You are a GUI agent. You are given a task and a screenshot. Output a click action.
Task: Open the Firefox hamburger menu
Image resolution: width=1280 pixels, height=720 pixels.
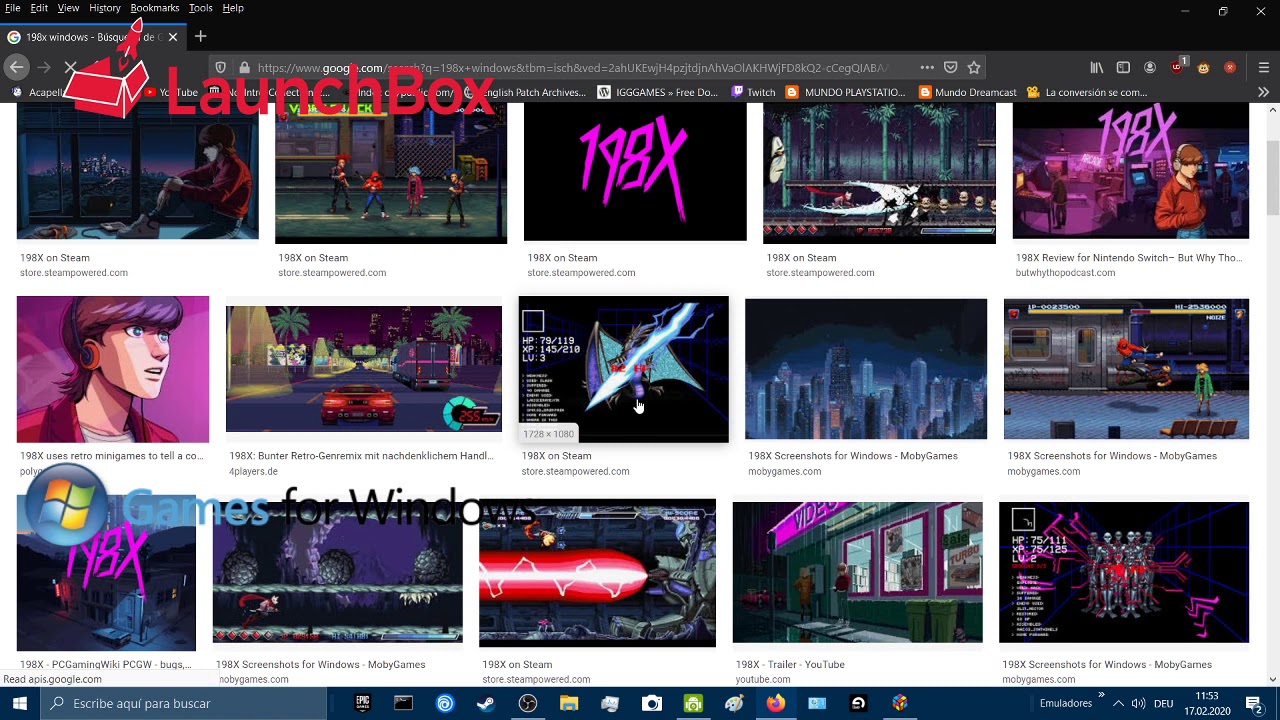[x=1264, y=68]
